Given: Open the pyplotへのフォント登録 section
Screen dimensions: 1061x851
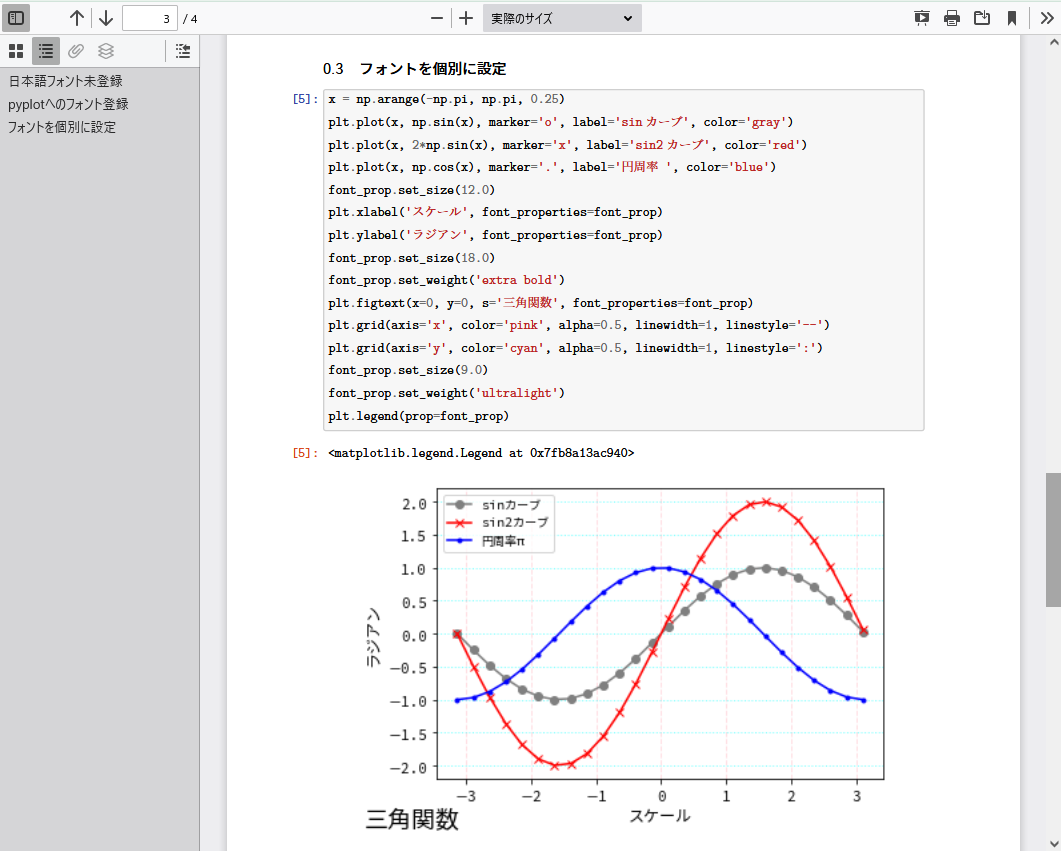Looking at the screenshot, I should pos(69,103).
